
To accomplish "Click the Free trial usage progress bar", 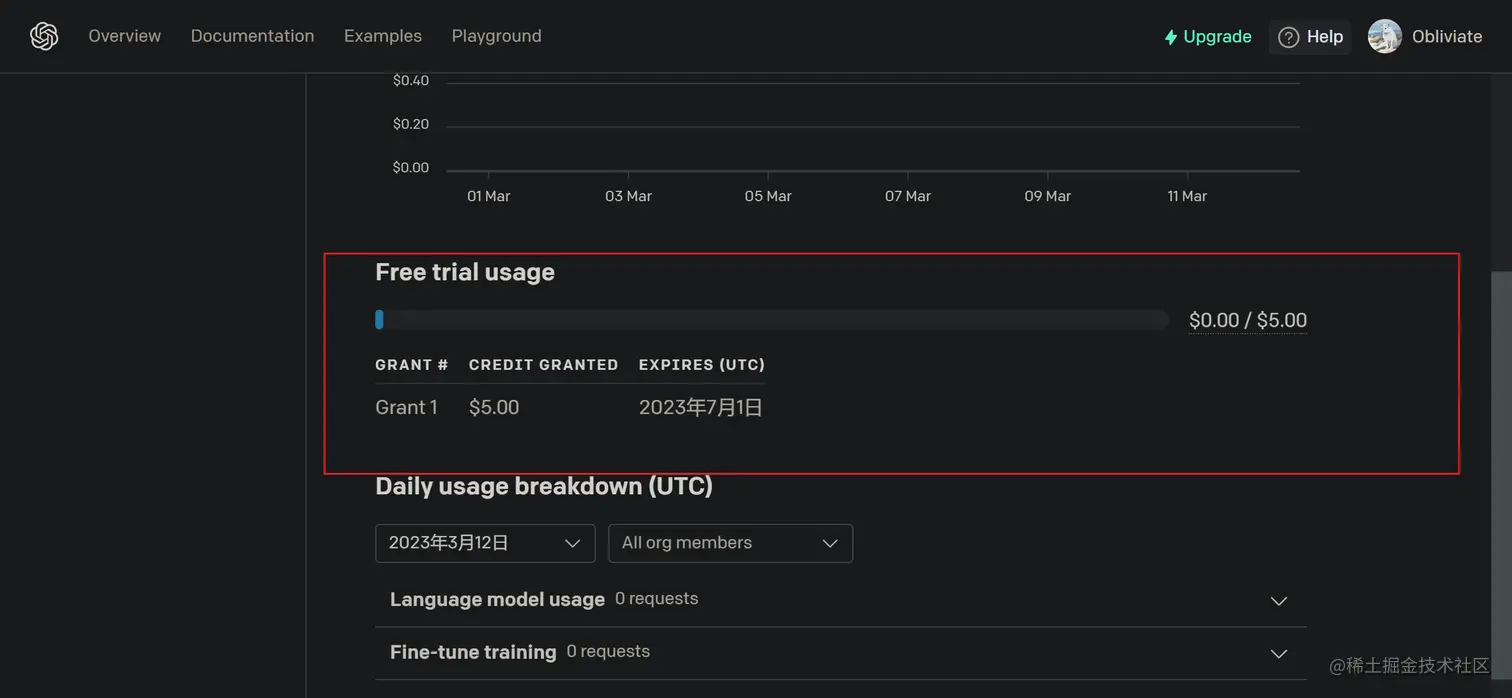I will tap(771, 320).
